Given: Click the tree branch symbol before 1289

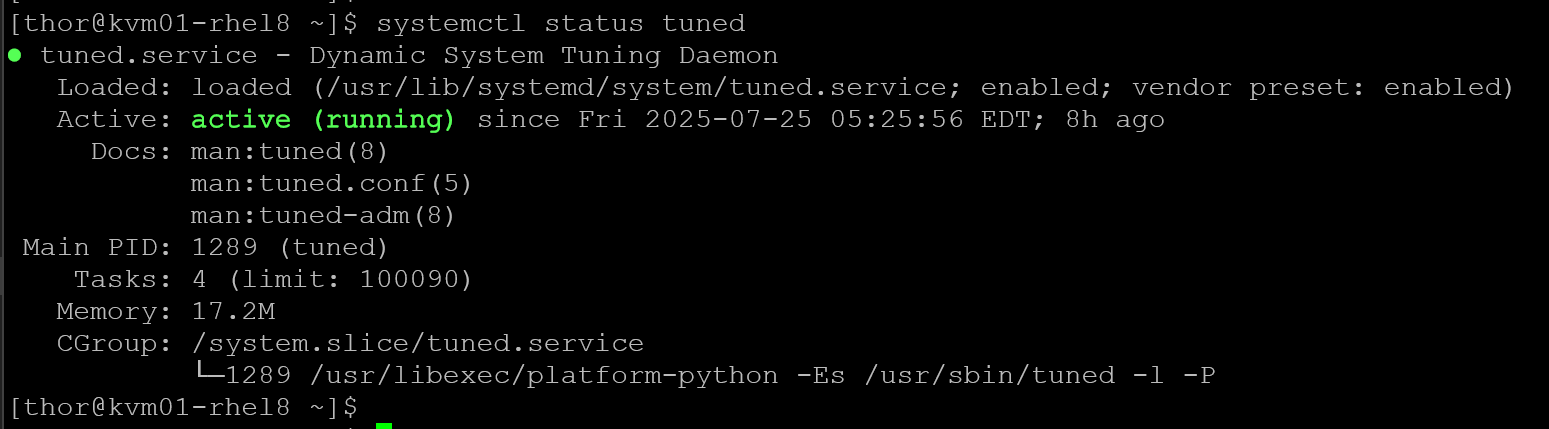Looking at the screenshot, I should [x=207, y=376].
